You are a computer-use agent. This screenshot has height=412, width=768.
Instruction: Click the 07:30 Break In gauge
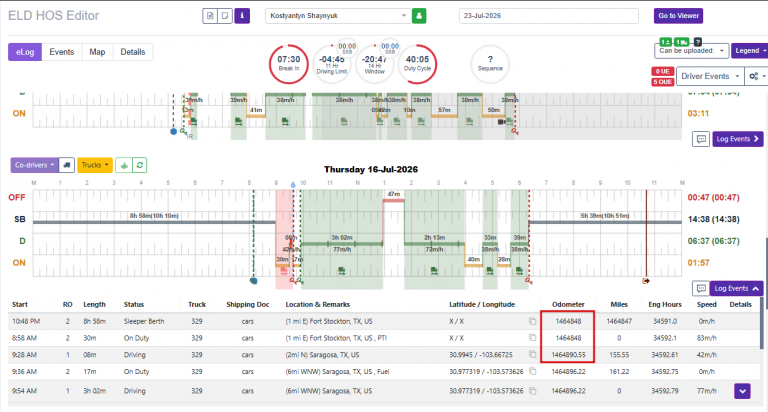(x=288, y=64)
